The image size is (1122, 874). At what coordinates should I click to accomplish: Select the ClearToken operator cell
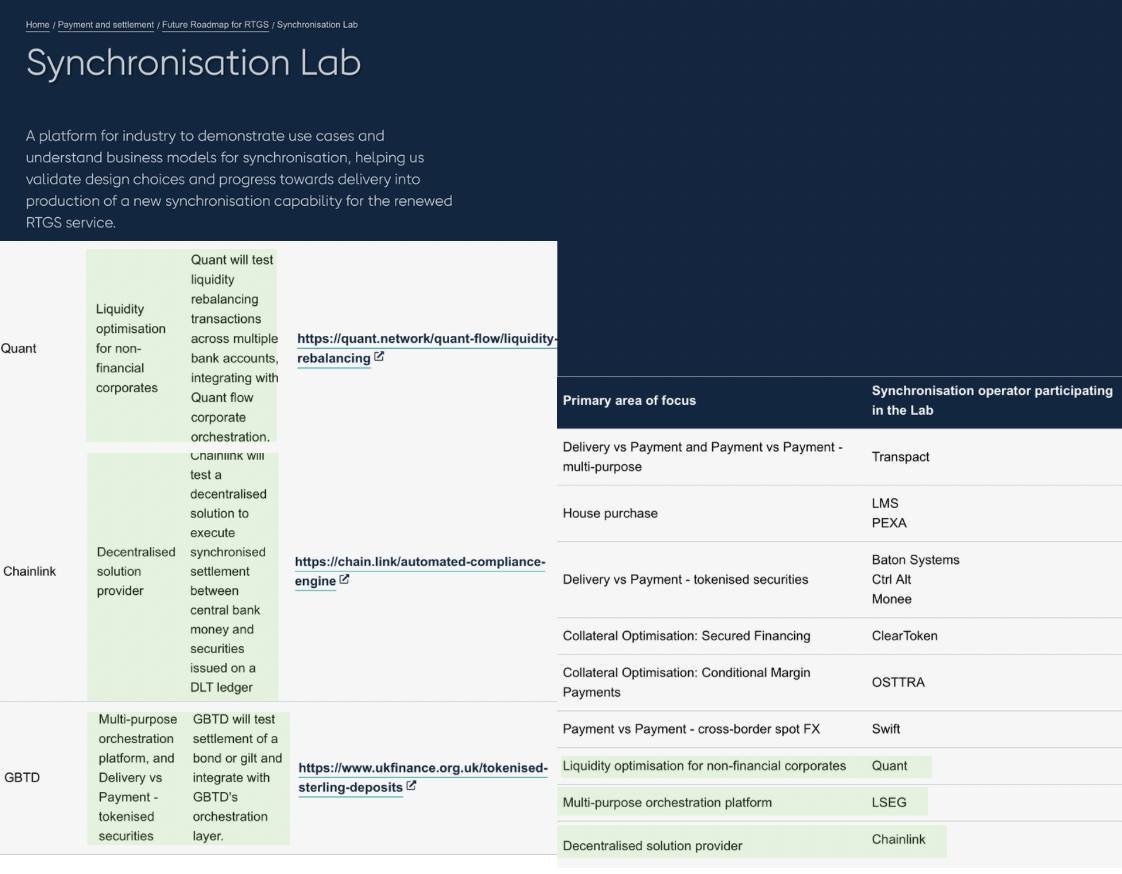coord(904,636)
